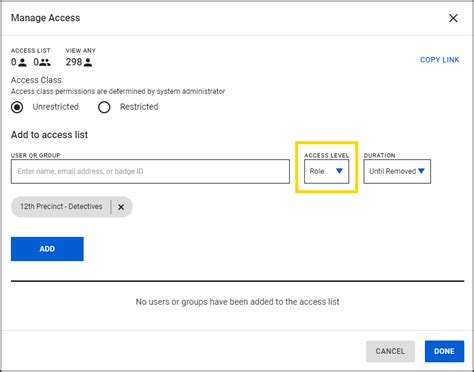Viewport: 474px width, 372px height.
Task: Open the Role access level dropdown
Action: [x=327, y=171]
